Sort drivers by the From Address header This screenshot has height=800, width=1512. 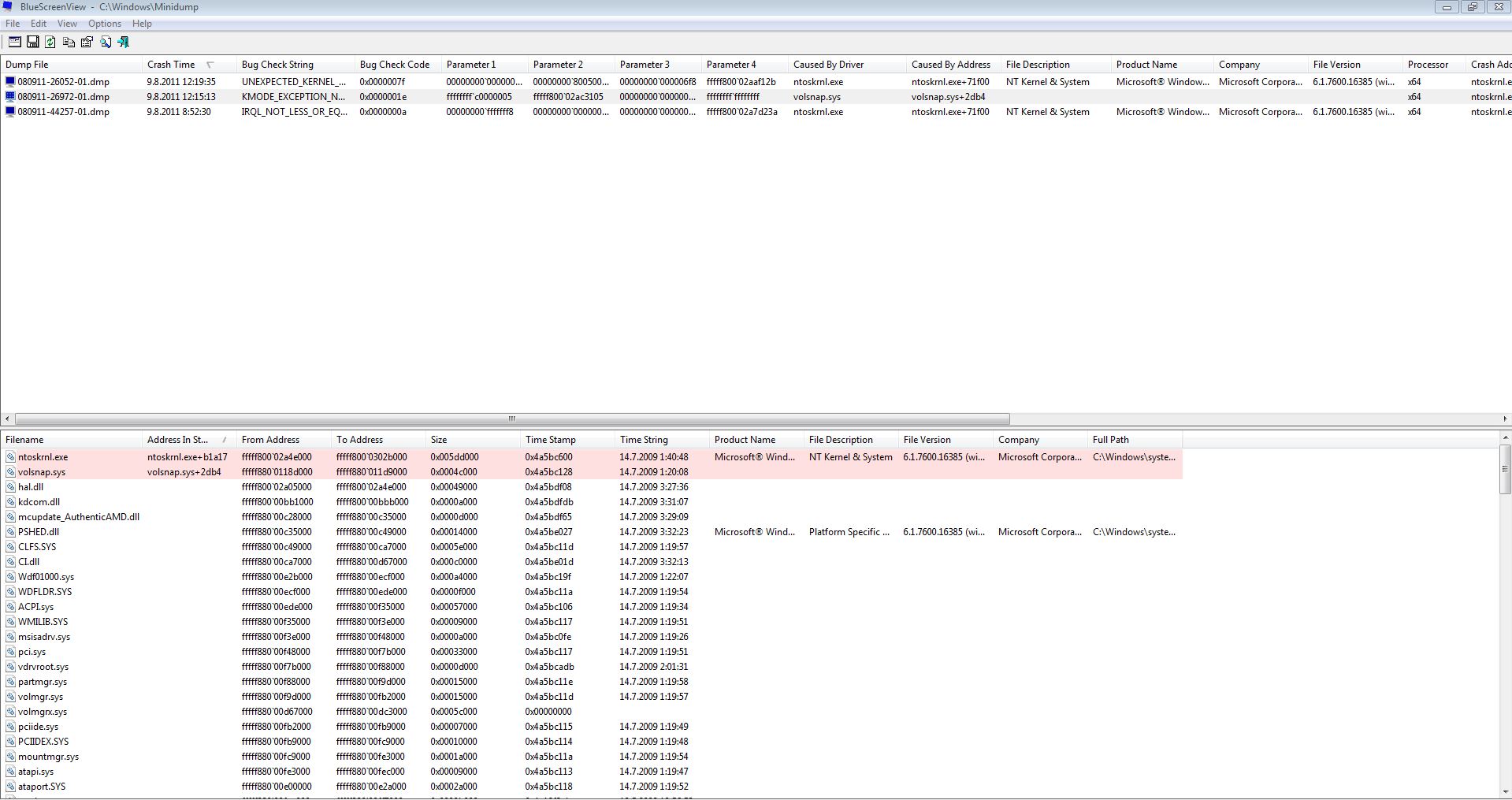tap(284, 440)
